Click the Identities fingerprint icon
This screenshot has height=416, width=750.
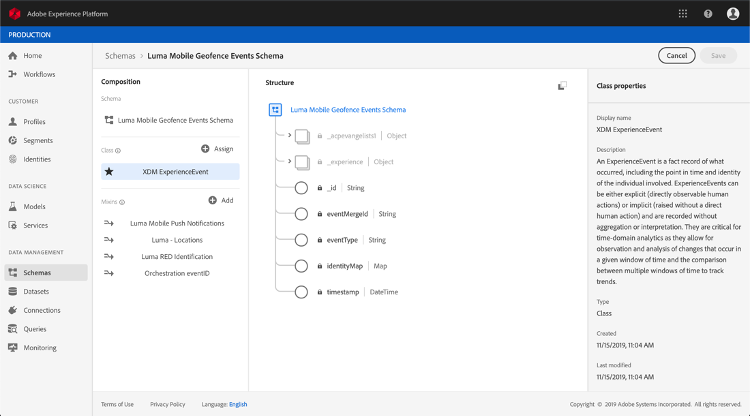pos(13,159)
